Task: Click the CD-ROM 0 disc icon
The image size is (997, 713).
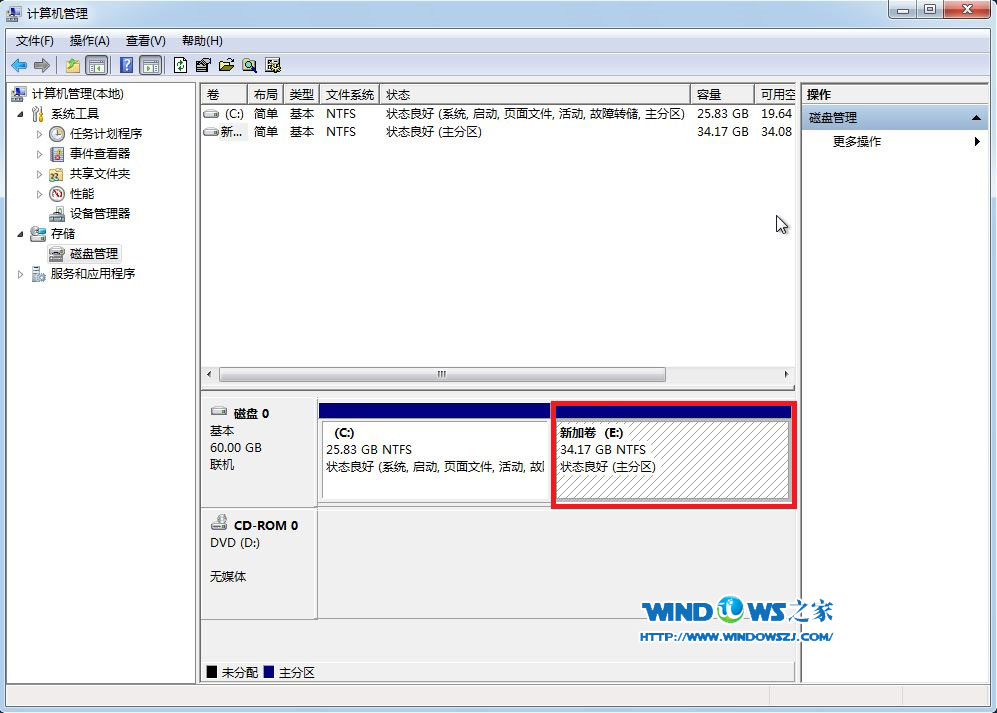Action: (219, 522)
